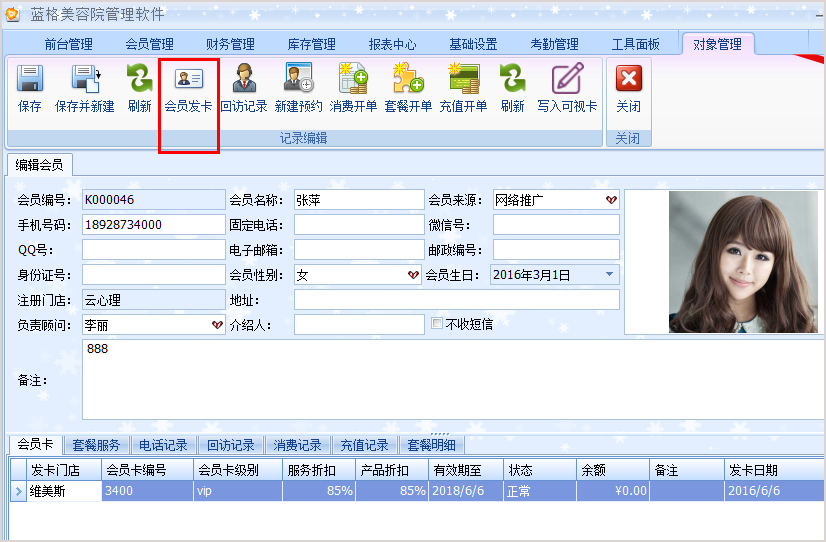This screenshot has height=542, width=826.
Task: Click the 2018/6/6 expiry cell
Action: click(466, 491)
